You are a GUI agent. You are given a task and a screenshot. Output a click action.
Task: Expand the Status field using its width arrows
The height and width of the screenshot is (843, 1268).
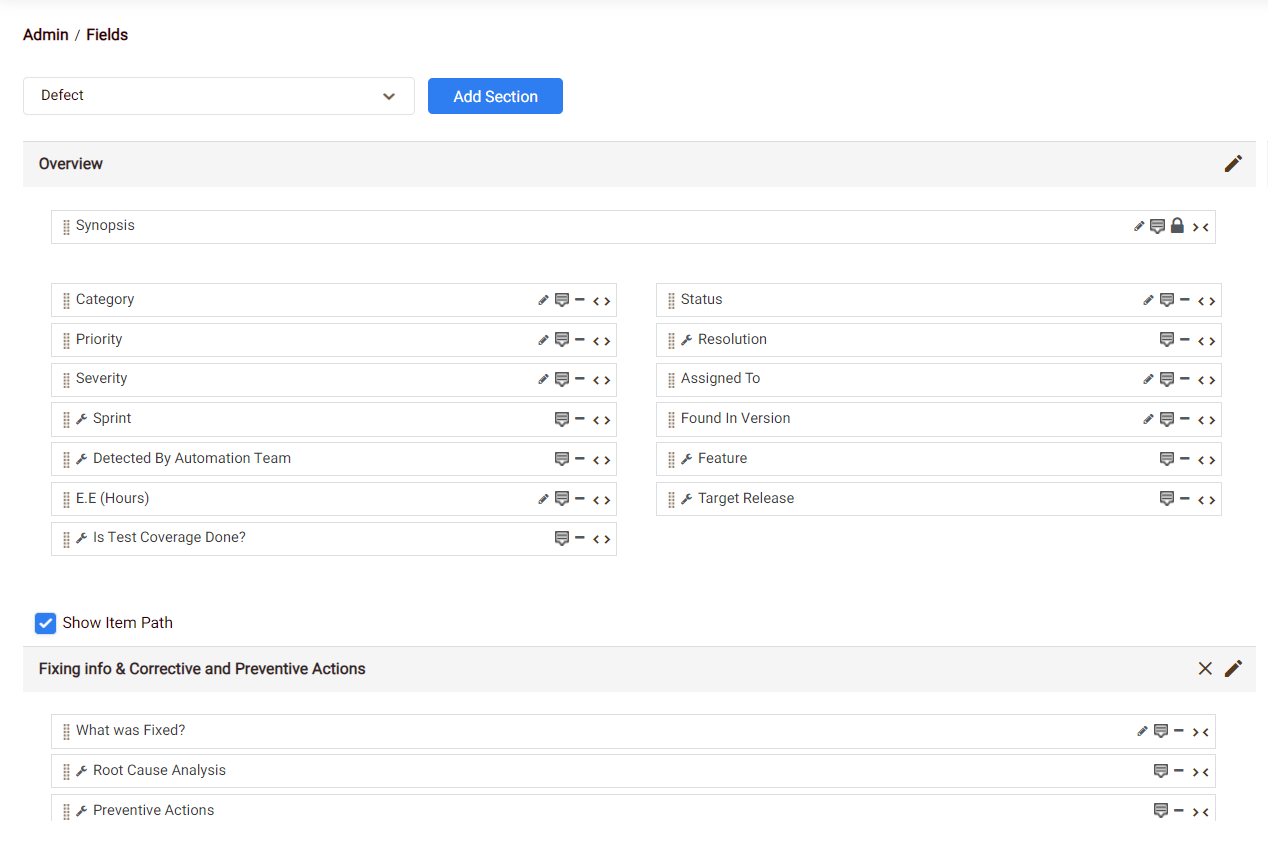point(1206,300)
